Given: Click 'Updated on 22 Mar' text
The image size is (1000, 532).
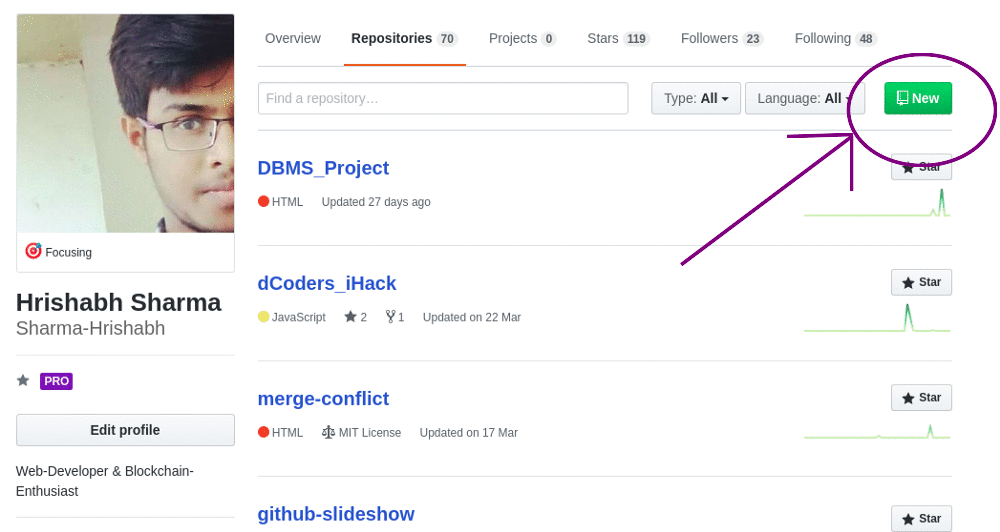Looking at the screenshot, I should 472,317.
